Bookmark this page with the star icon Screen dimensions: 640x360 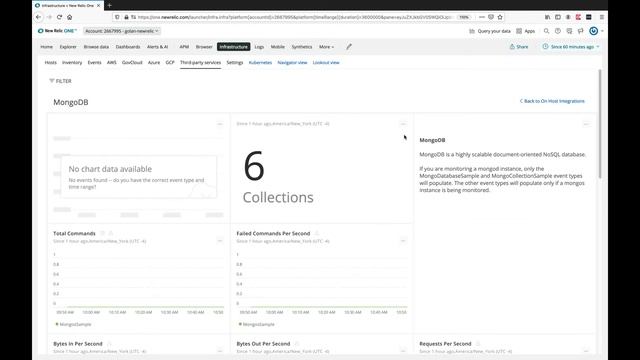click(x=500, y=17)
